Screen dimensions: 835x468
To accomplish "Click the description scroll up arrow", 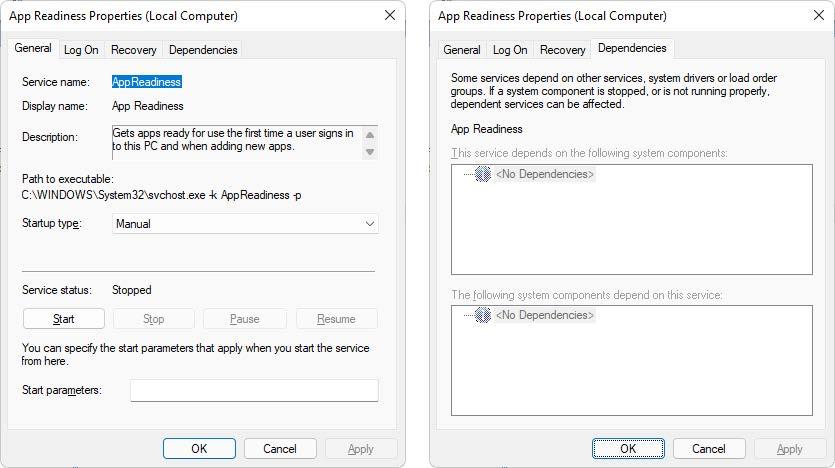I will (370, 135).
